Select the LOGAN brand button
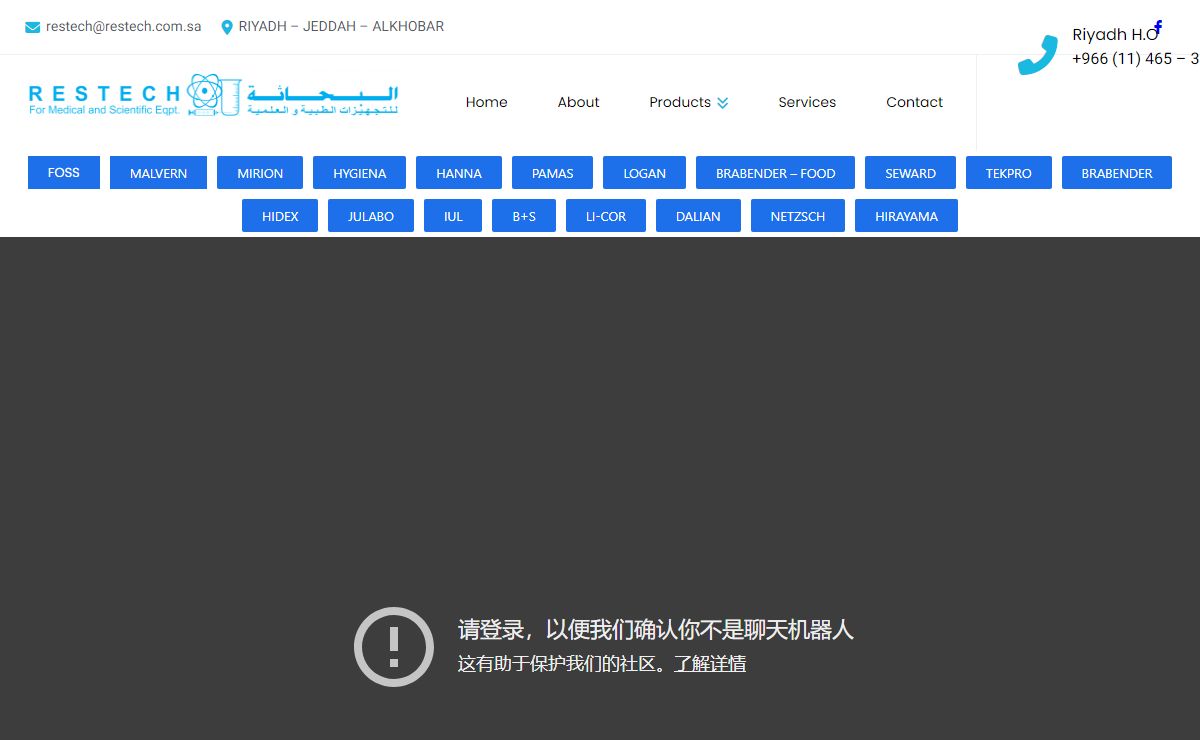The image size is (1200, 740). point(644,172)
